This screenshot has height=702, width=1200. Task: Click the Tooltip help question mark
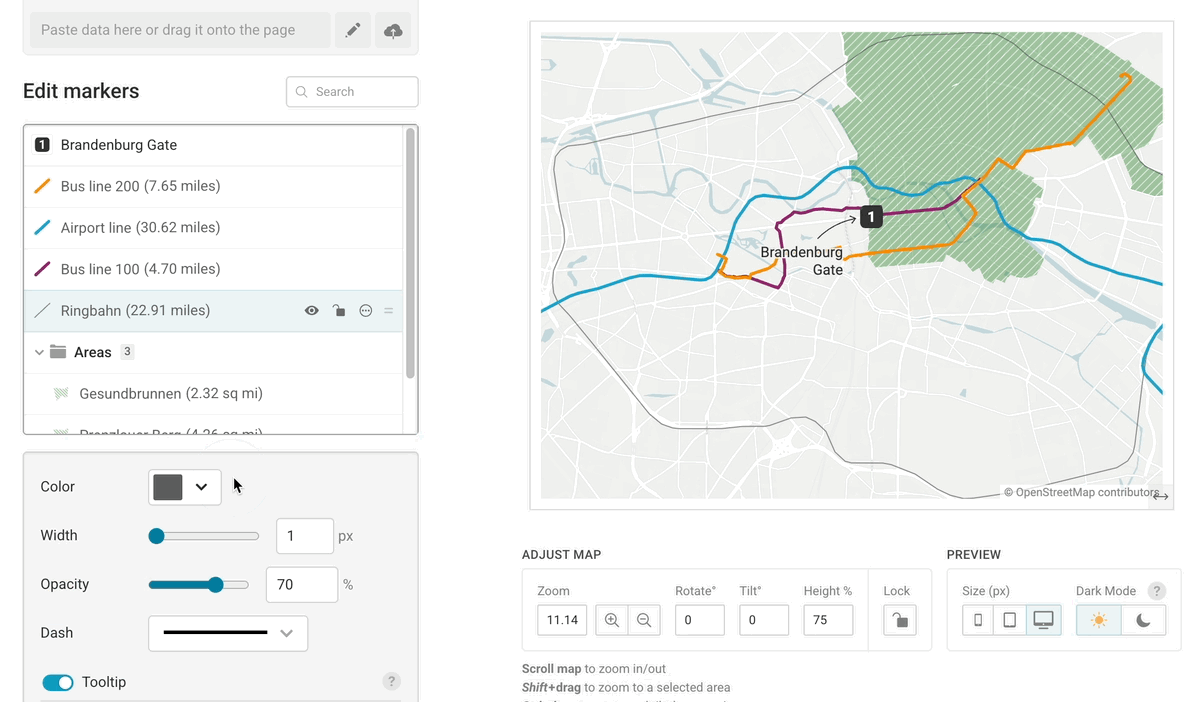pos(392,682)
